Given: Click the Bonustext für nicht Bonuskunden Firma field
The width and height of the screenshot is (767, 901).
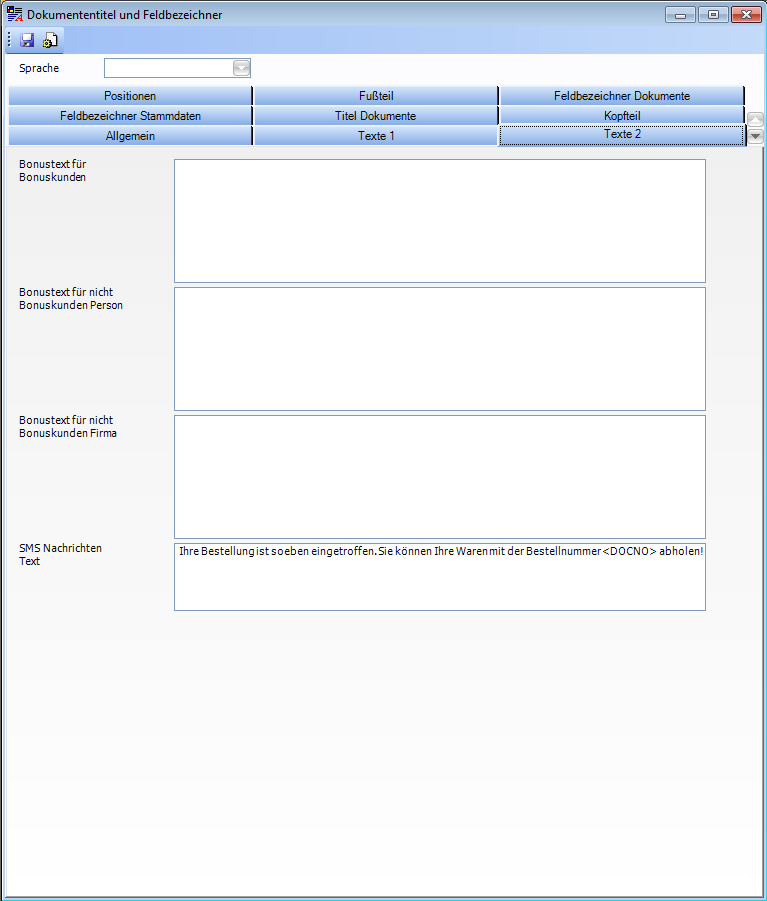Looking at the screenshot, I should click(439, 476).
